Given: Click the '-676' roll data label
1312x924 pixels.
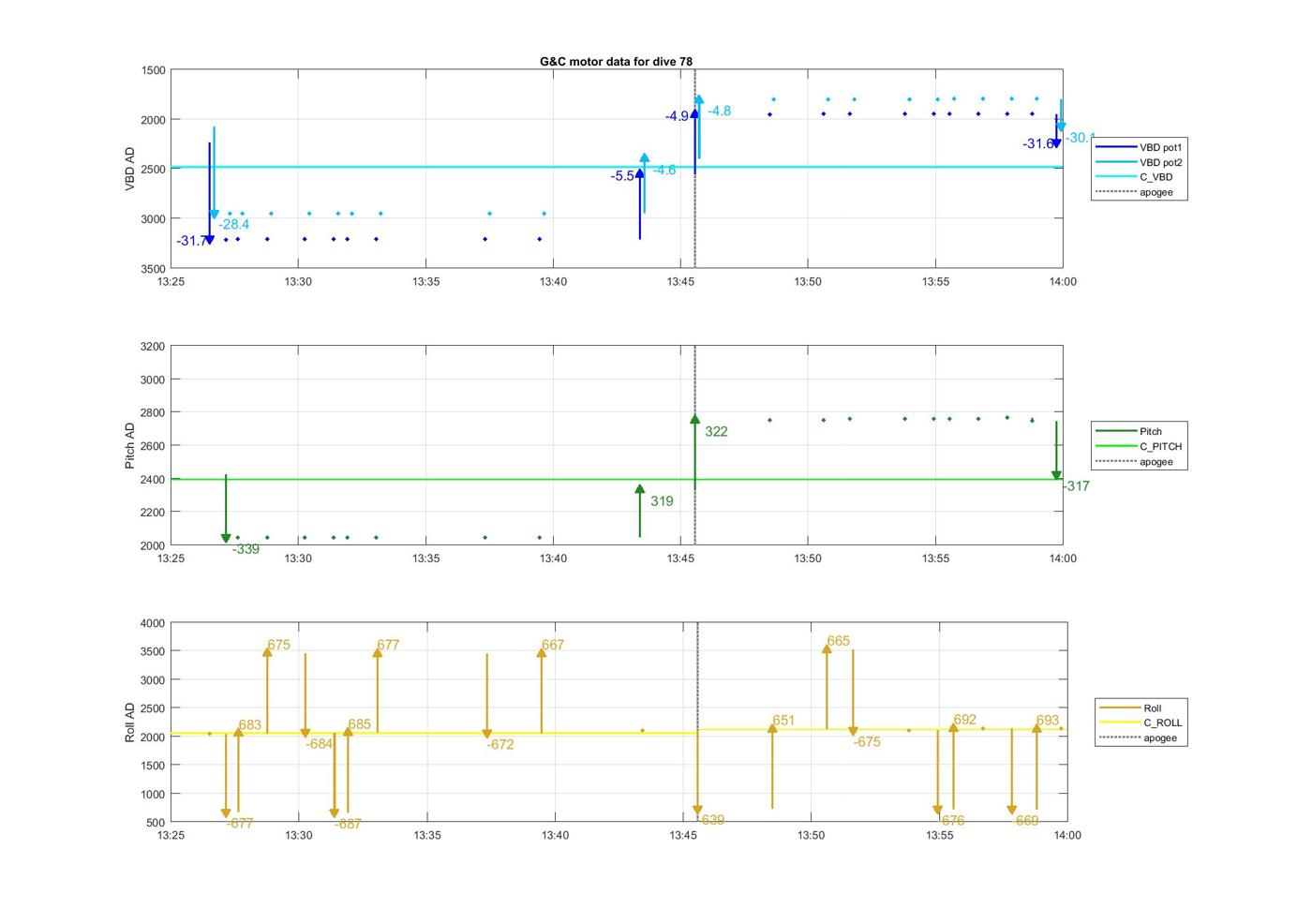Looking at the screenshot, I should (951, 821).
